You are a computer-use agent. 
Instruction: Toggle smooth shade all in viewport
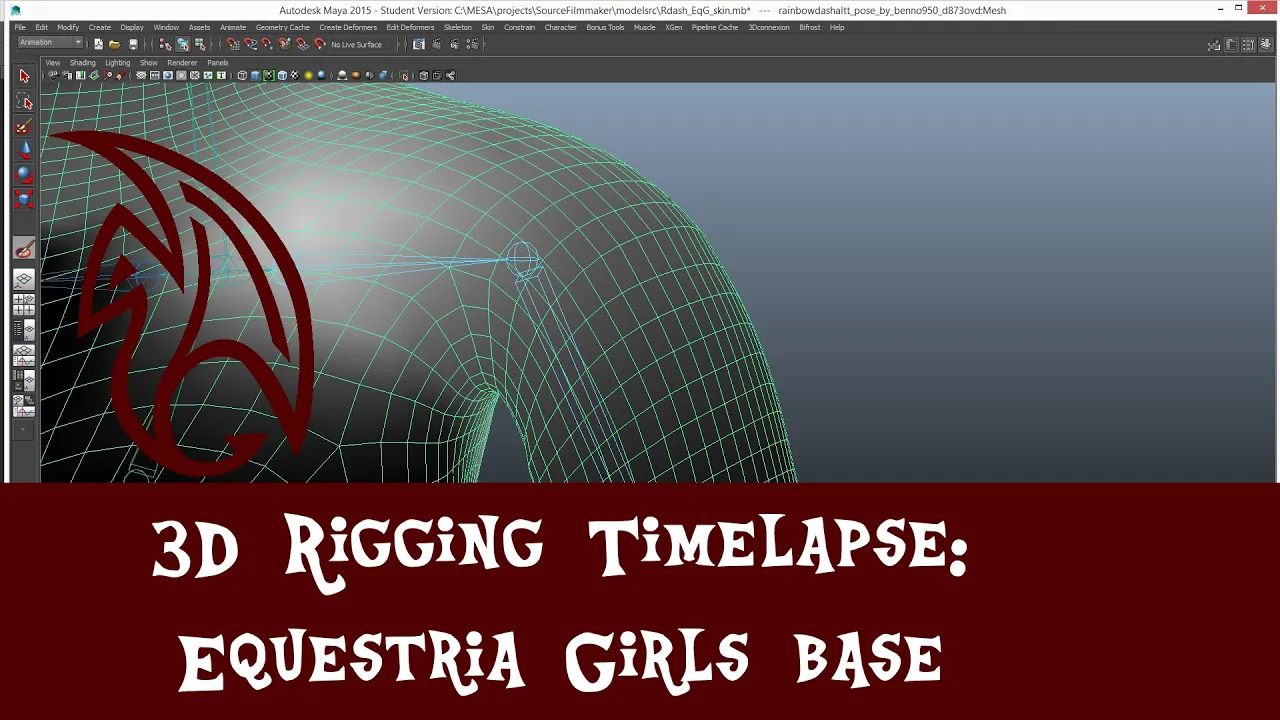tap(255, 75)
